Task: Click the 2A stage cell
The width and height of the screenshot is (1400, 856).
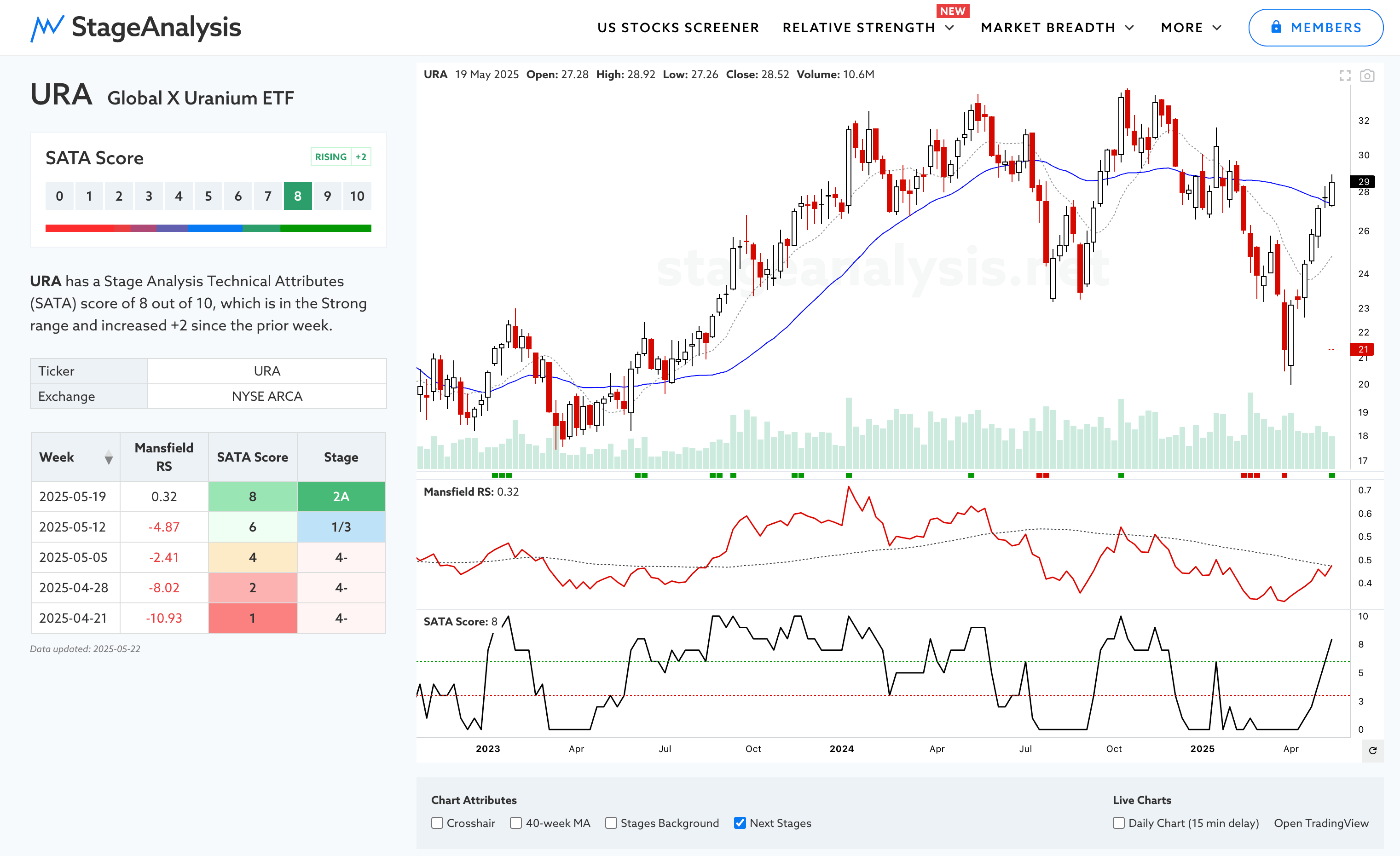Action: 341,497
